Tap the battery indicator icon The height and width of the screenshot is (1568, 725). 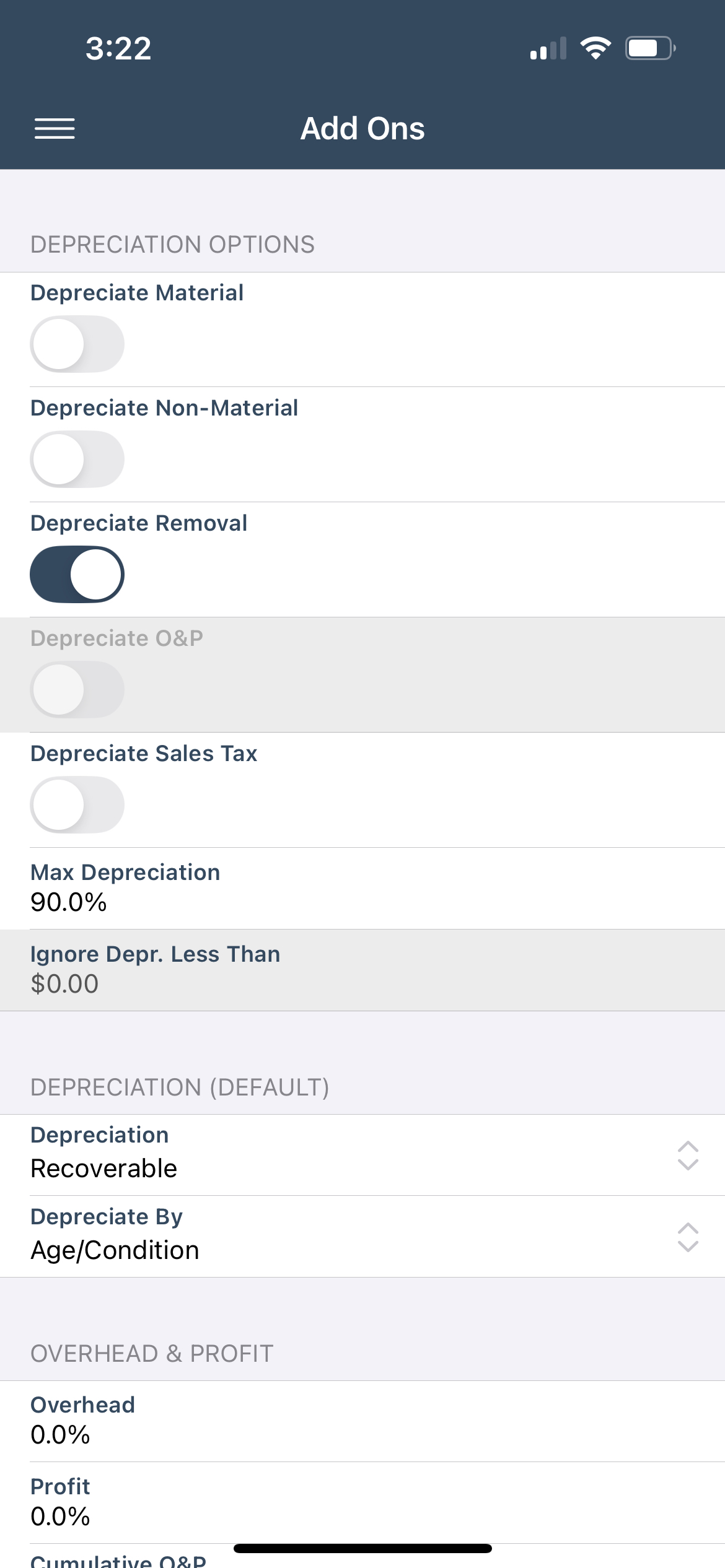click(649, 48)
